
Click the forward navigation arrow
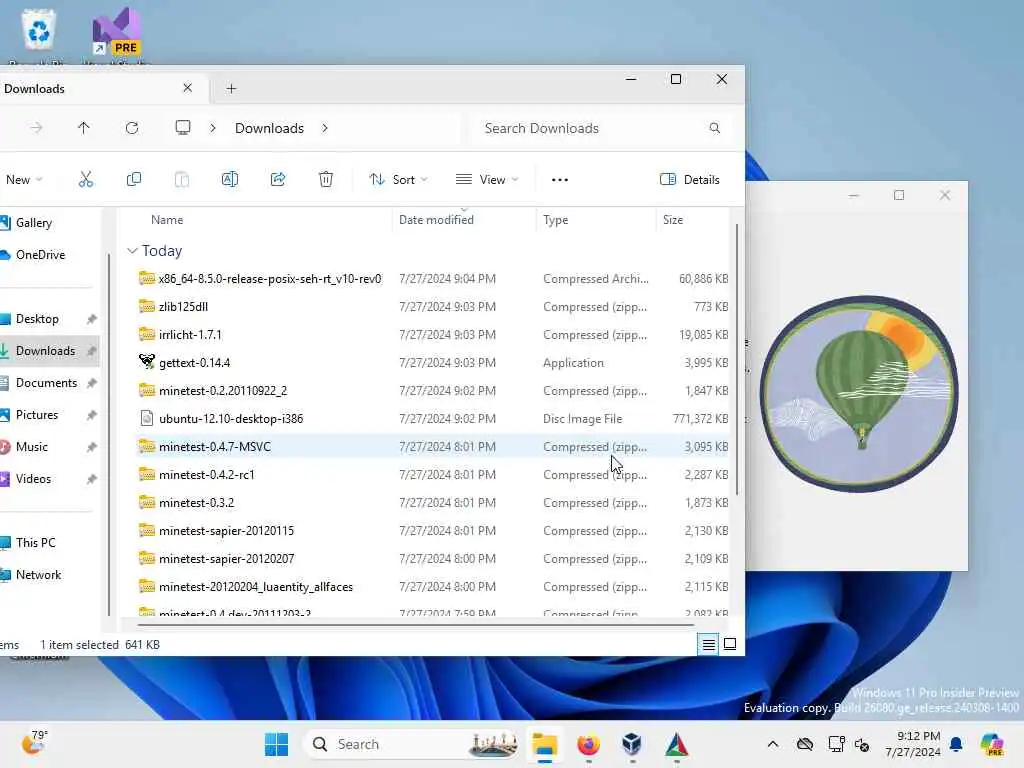[37, 128]
